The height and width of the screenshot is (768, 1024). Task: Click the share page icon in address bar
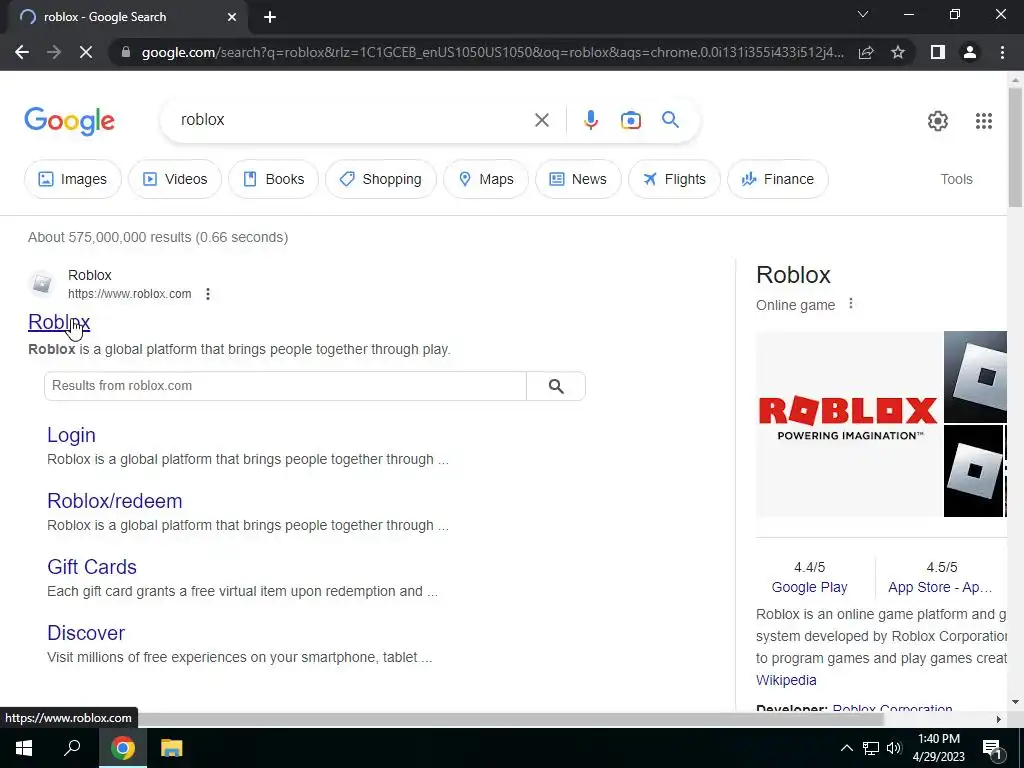coord(866,52)
